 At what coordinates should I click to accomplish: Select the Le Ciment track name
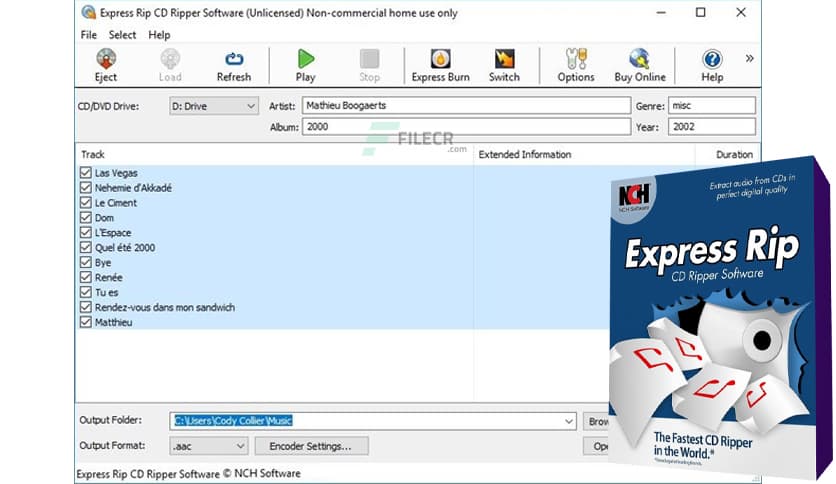[116, 203]
